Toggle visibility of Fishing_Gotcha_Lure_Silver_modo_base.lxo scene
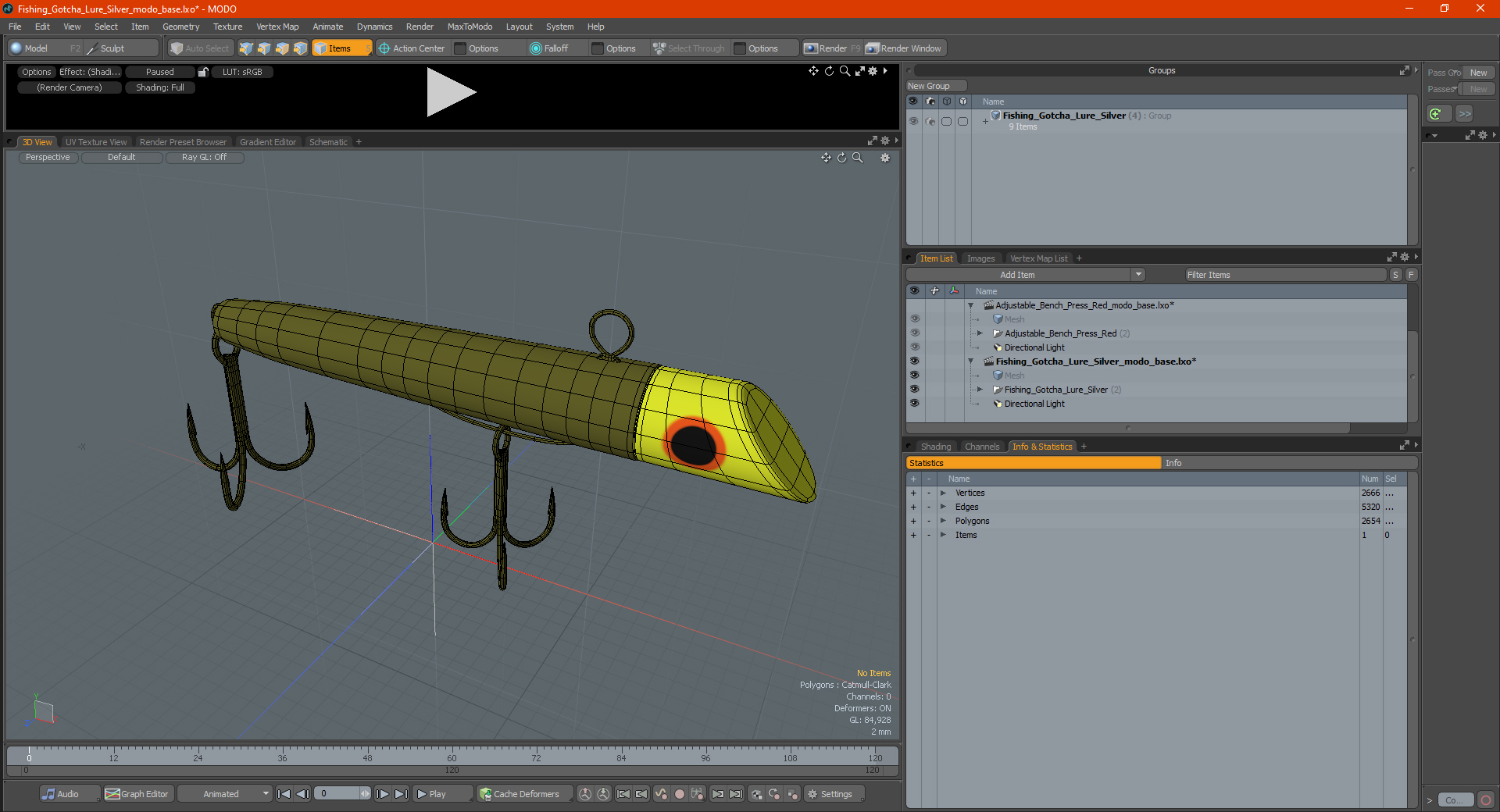 point(914,361)
